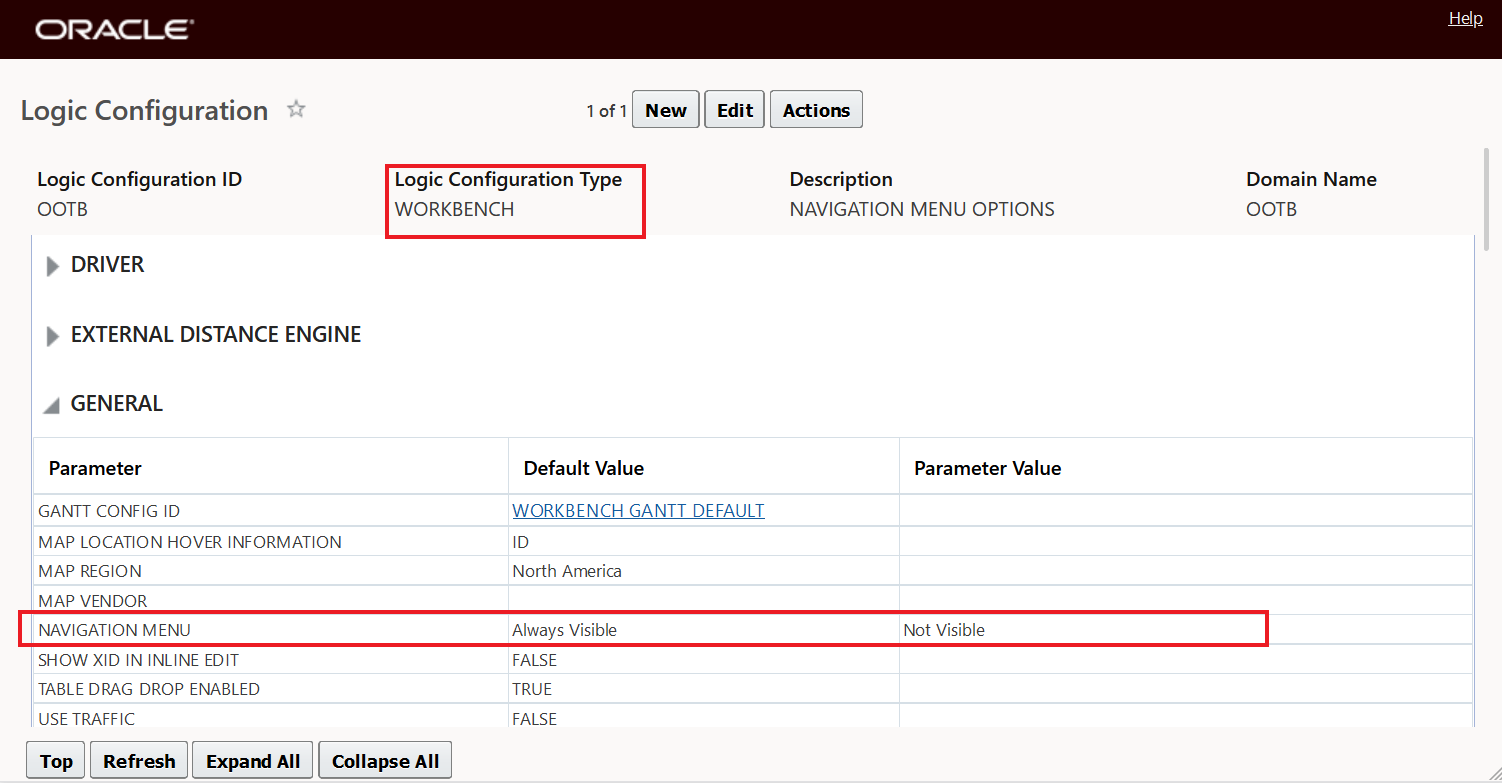Open the Help link

(1465, 18)
